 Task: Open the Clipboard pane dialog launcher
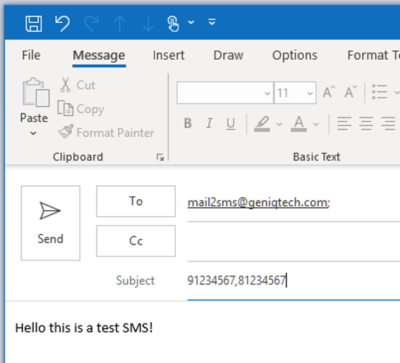coord(160,157)
